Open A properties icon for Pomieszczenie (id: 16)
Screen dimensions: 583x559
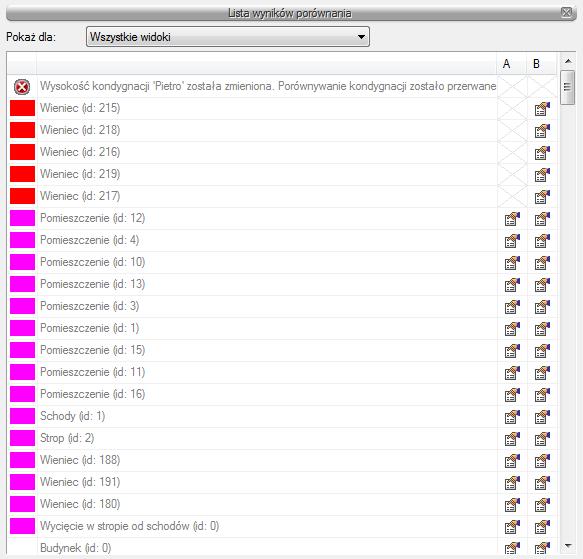pos(512,394)
